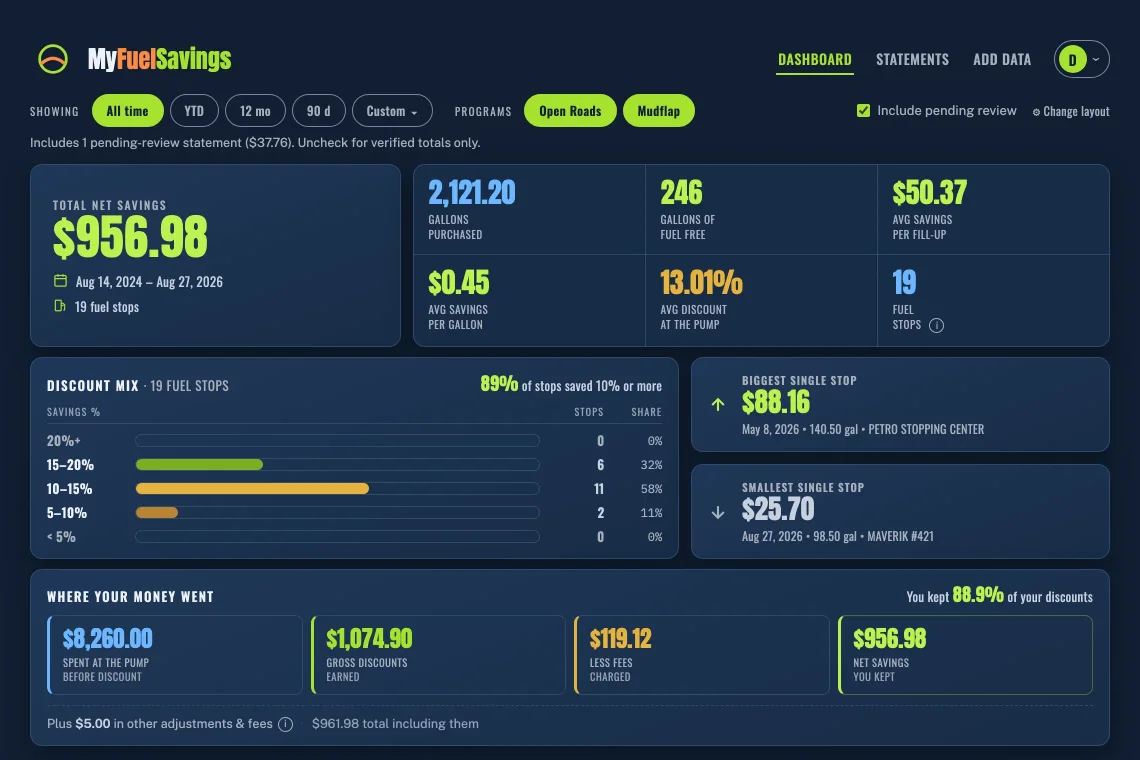1140x760 pixels.
Task: Click the green D user avatar
Action: [1072, 60]
